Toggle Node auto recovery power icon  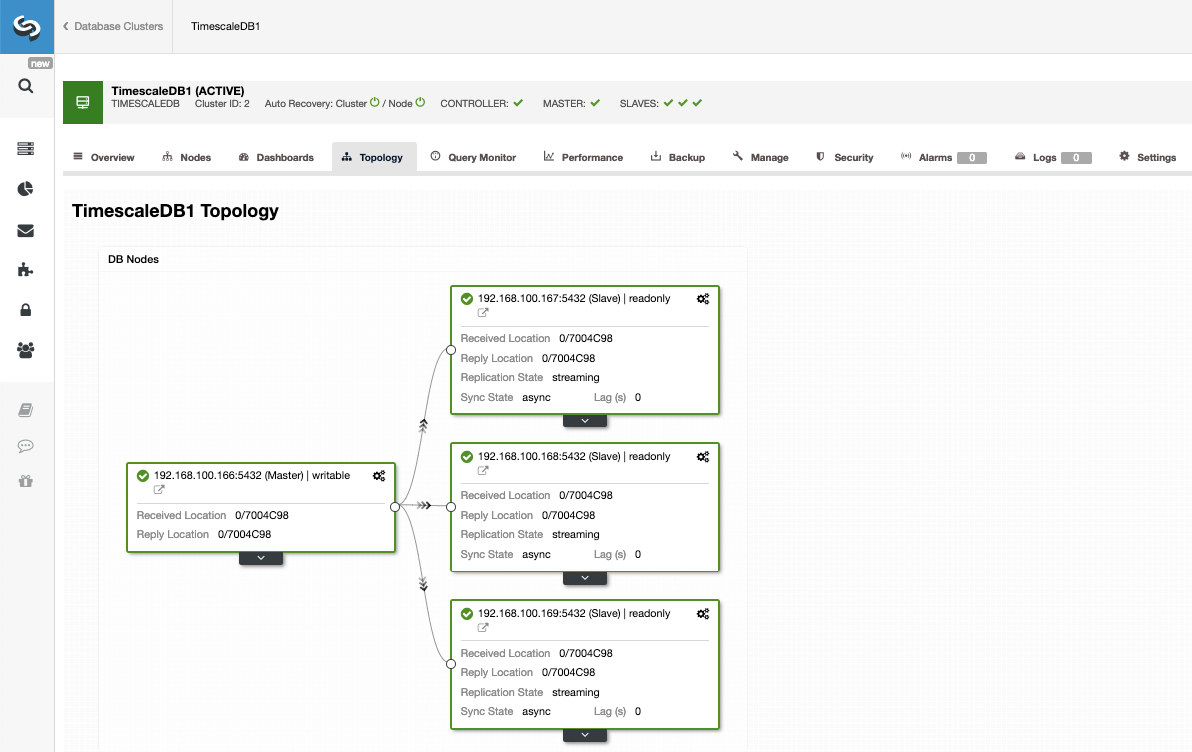420,102
